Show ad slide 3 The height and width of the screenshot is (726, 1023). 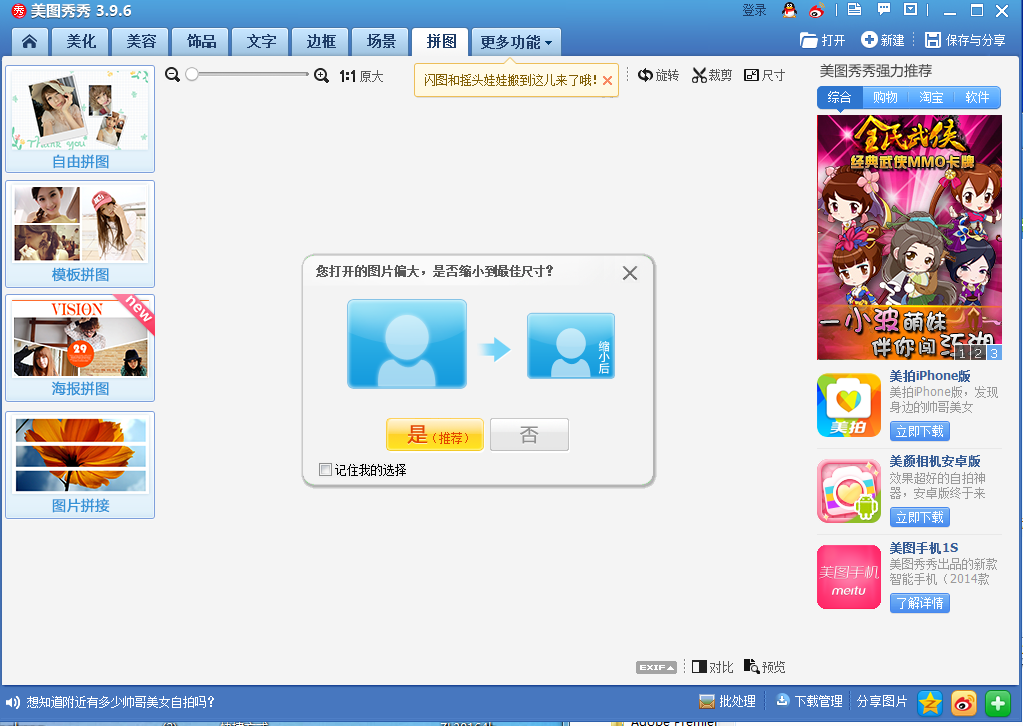pos(994,354)
